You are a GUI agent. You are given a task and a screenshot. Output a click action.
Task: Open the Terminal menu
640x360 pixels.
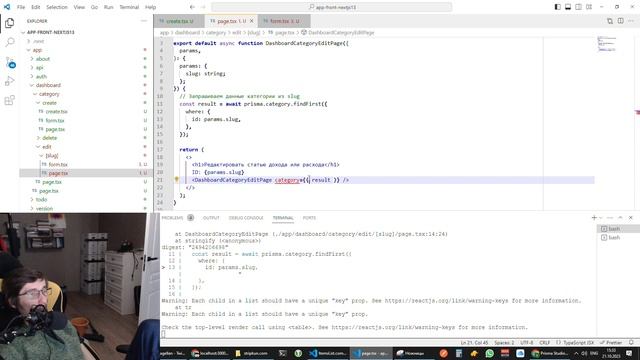[129, 7]
